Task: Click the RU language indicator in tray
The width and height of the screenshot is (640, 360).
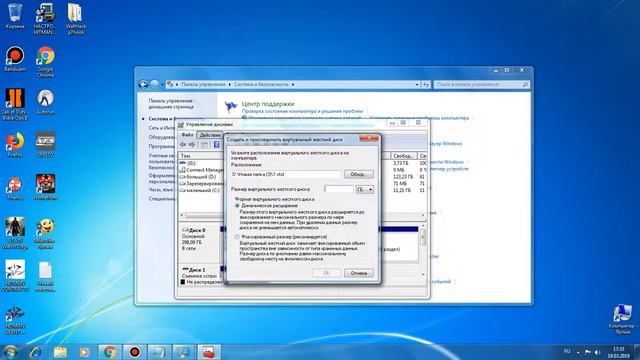Action: 567,351
